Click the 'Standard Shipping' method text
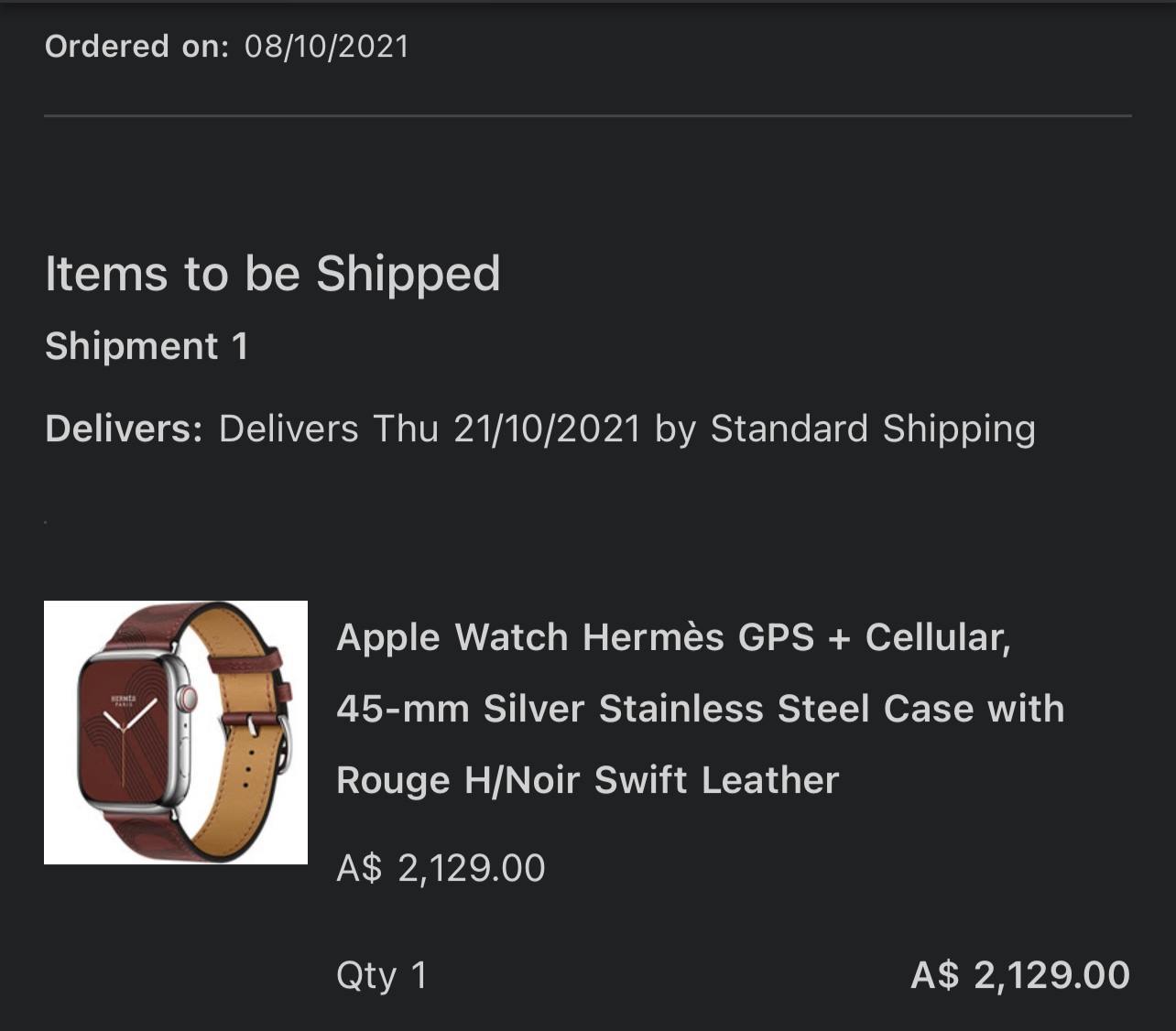This screenshot has width=1176, height=1031. (873, 429)
